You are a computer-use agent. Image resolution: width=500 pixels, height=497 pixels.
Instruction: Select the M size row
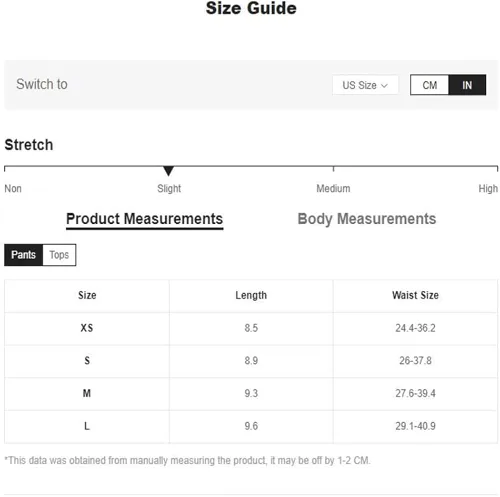point(251,394)
